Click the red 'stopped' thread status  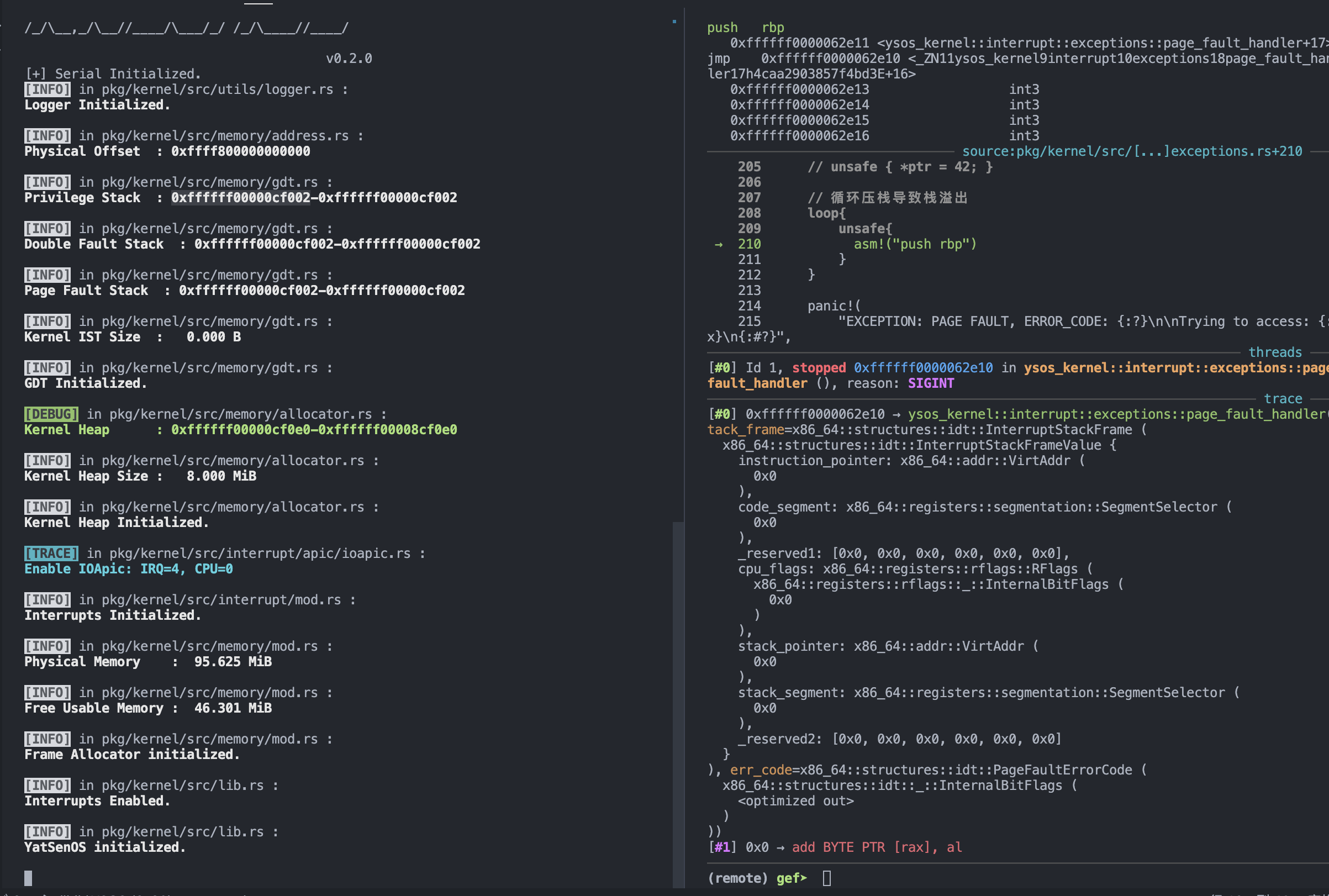[x=819, y=367]
